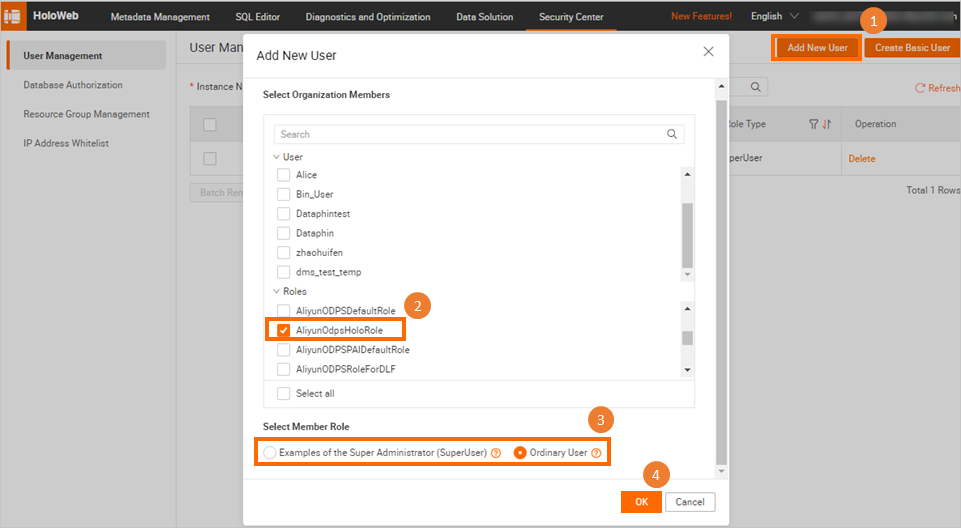The width and height of the screenshot is (961, 528).
Task: Click the 'Total 1 Rows' text
Action: point(933,190)
